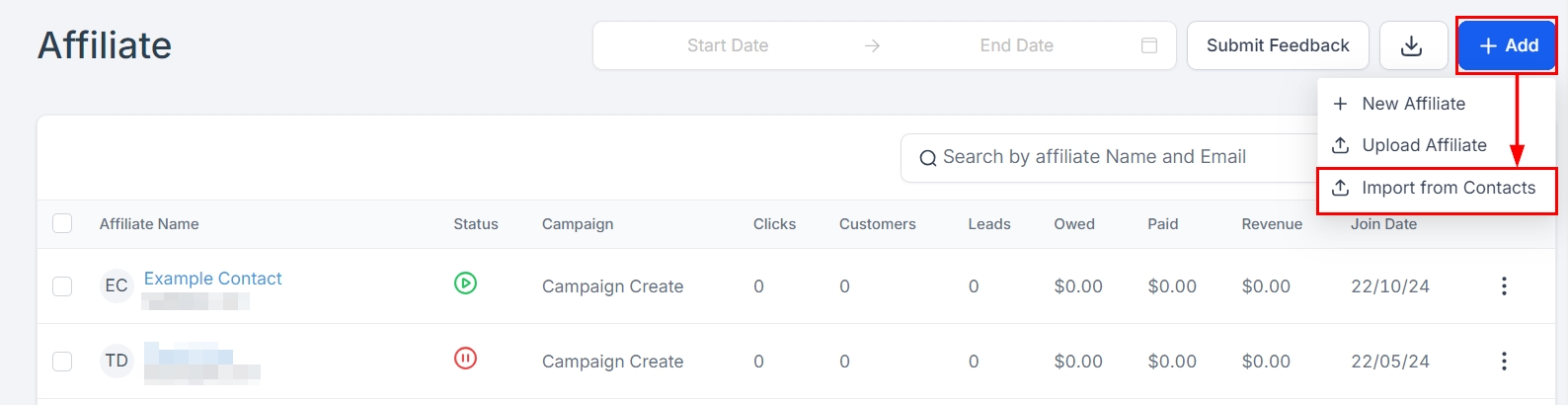Select the TD affiliate row checkbox
Viewport: 1568px width, 405px height.
[x=62, y=362]
